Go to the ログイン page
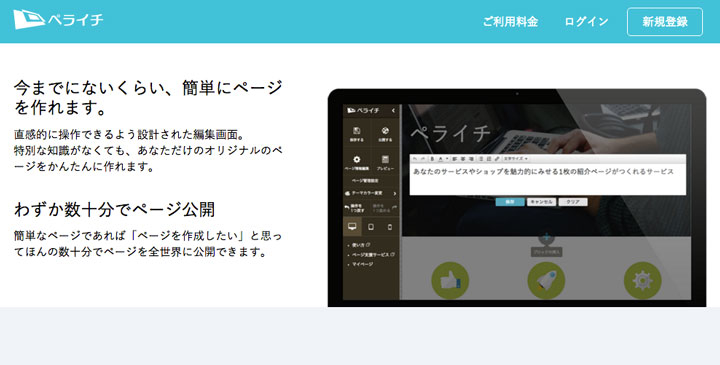Viewport: 720px width, 365px height. click(586, 22)
